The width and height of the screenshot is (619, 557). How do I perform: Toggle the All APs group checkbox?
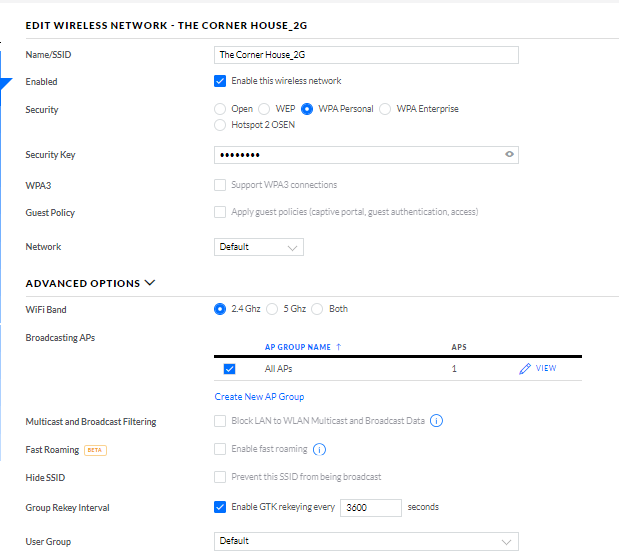[x=229, y=369]
